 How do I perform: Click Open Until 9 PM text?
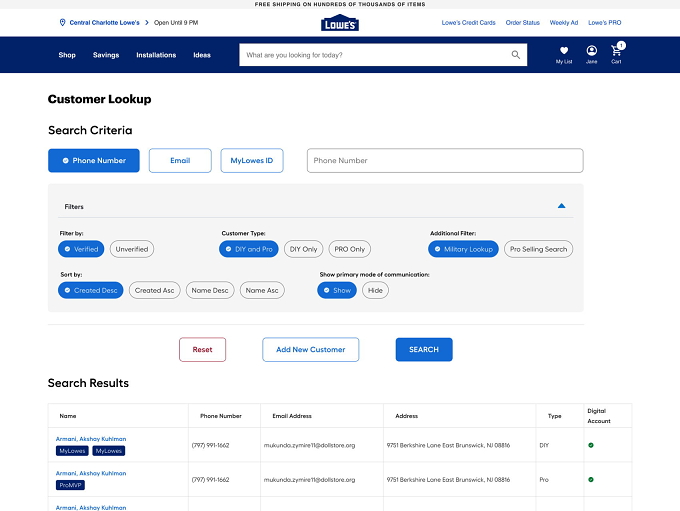tap(176, 23)
